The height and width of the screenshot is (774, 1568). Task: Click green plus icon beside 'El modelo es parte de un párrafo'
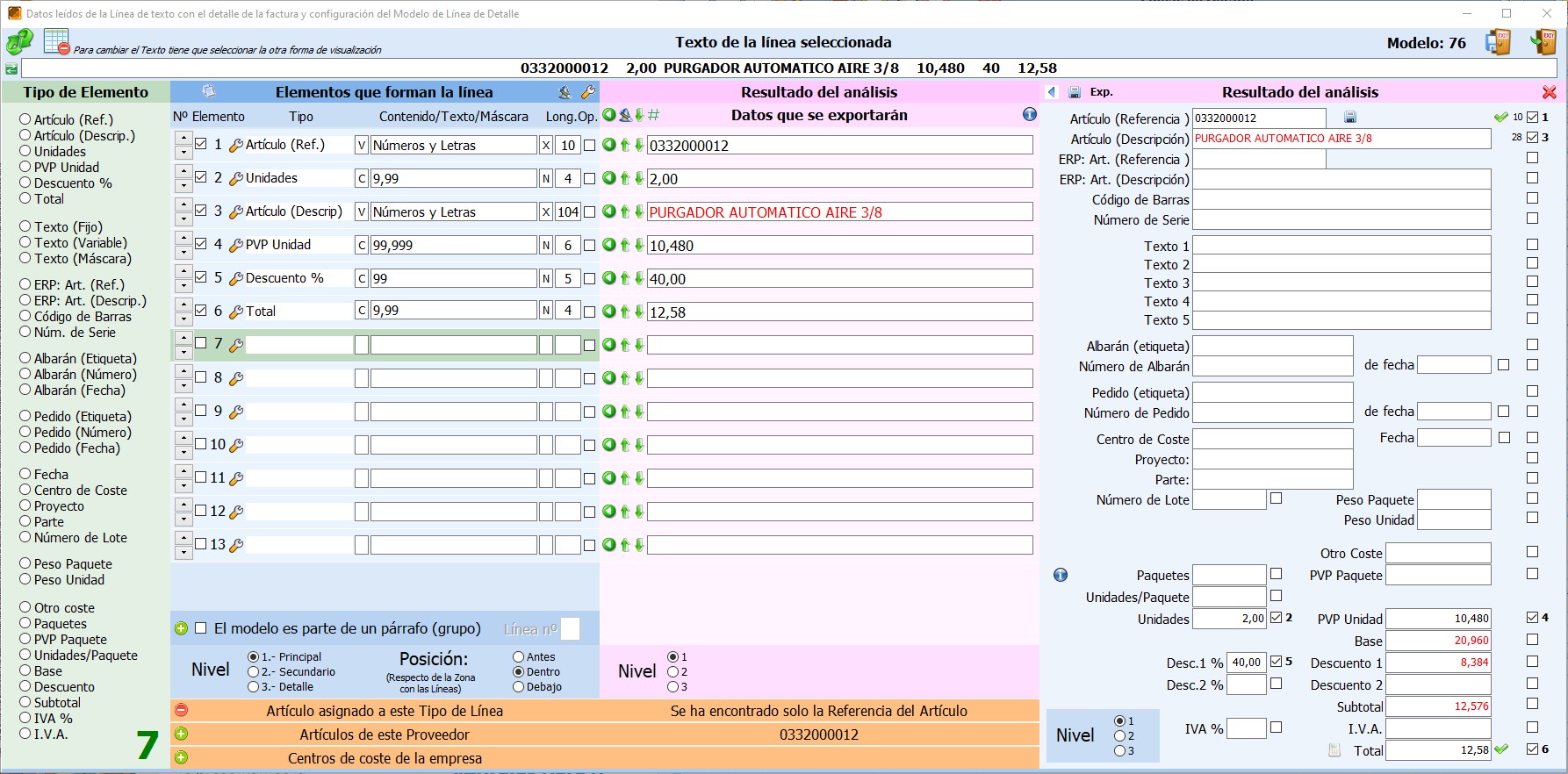[181, 628]
